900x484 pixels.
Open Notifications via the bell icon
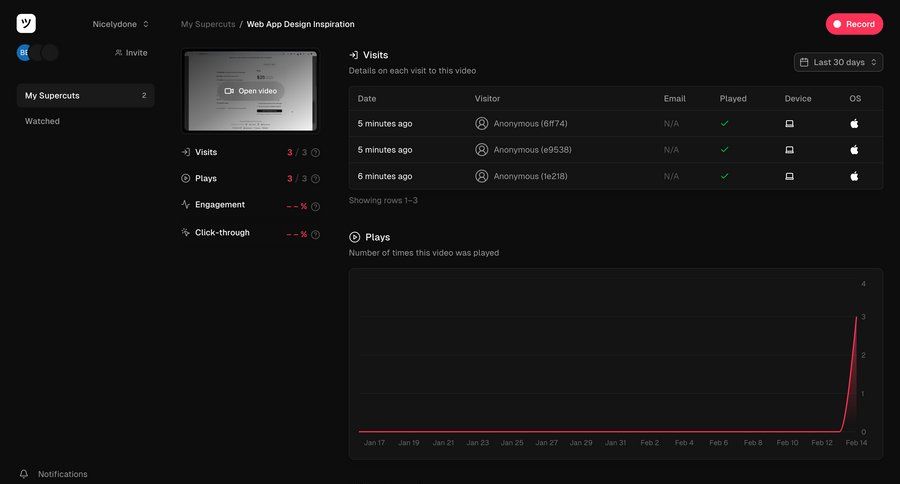(x=24, y=474)
